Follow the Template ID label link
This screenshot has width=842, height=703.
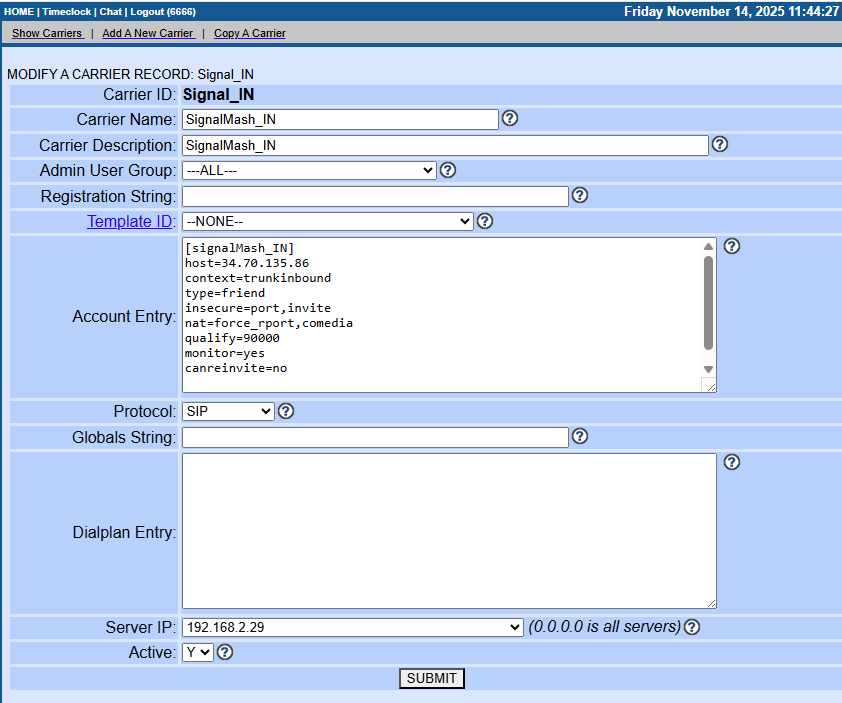point(131,221)
